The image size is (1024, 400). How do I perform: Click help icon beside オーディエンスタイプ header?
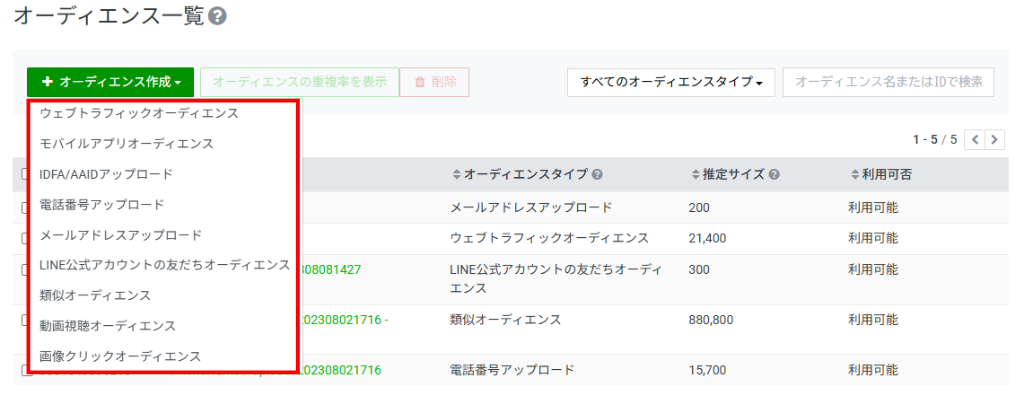point(597,175)
